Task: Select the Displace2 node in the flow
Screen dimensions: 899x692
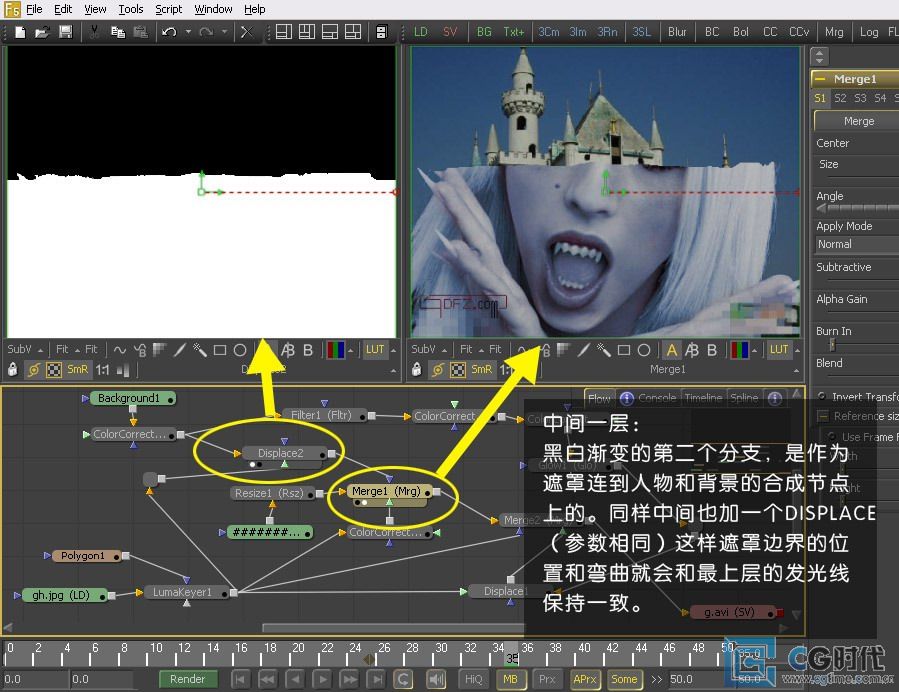Action: tap(283, 453)
